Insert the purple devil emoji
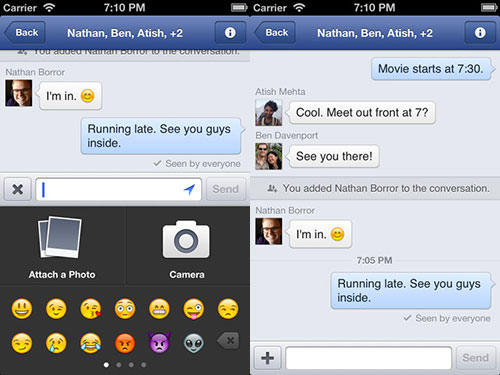This screenshot has width=500, height=375. point(159,342)
